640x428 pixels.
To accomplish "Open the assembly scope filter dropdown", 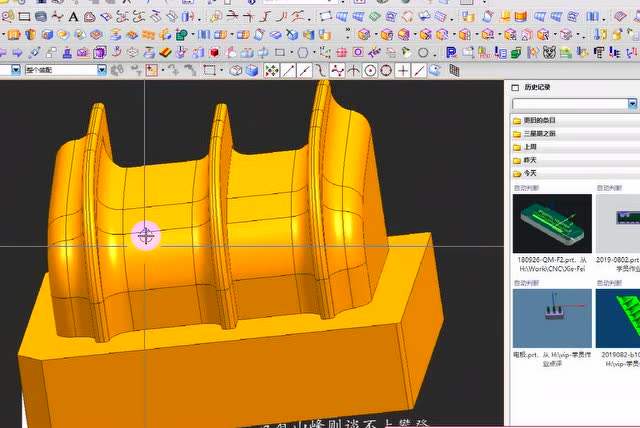I will [101, 70].
